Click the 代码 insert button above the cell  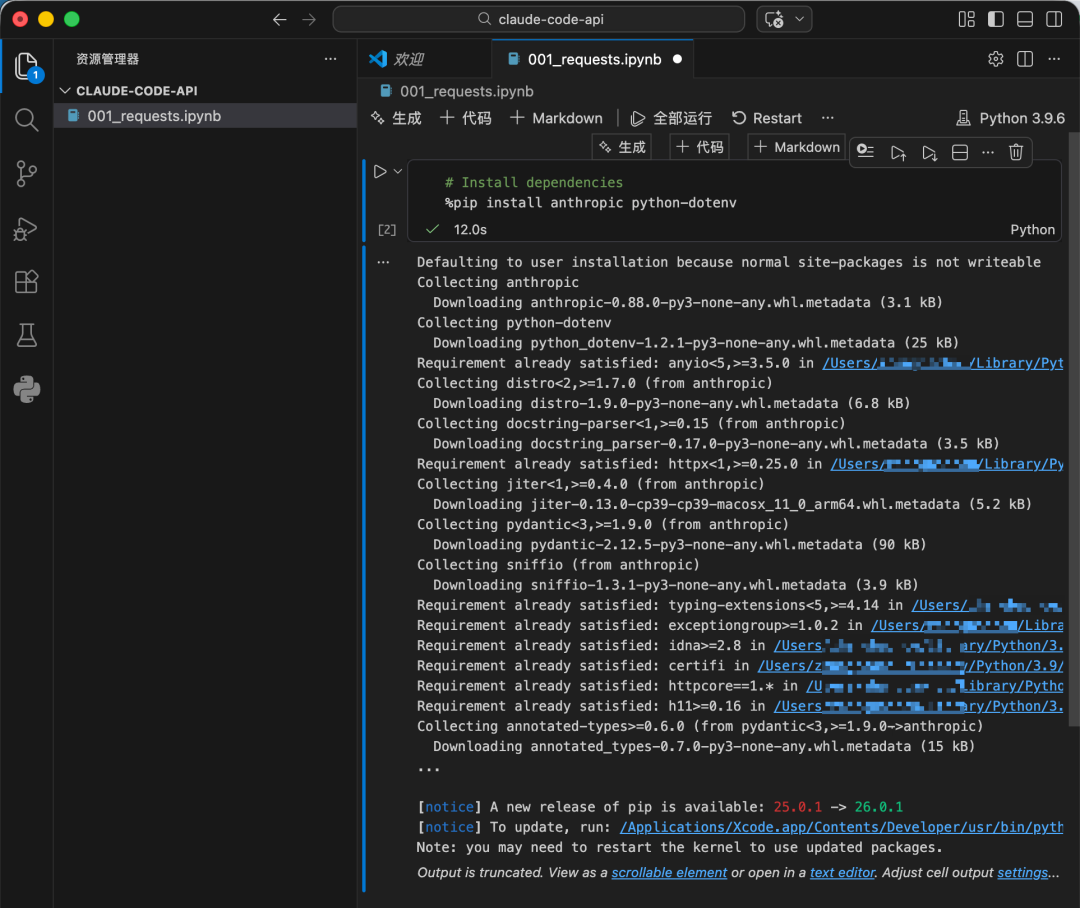[x=700, y=147]
